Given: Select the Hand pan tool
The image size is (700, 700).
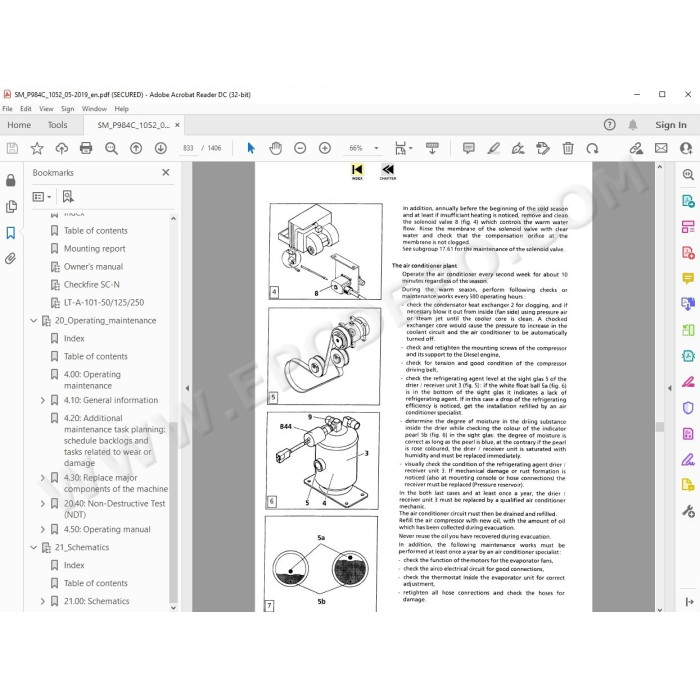Looking at the screenshot, I should [275, 148].
